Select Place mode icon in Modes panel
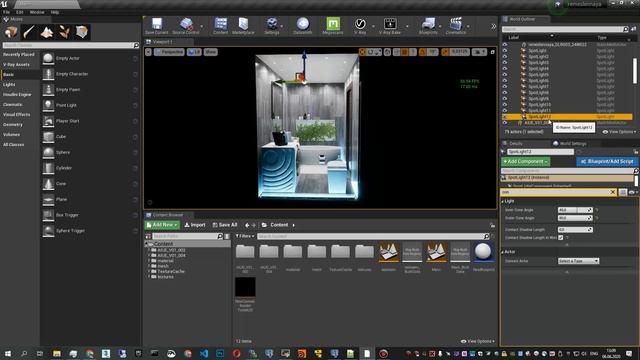The width and height of the screenshot is (640, 360). (11, 32)
